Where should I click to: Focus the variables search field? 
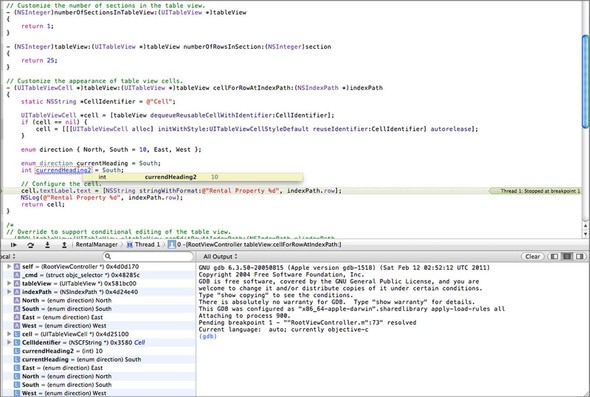148,256
